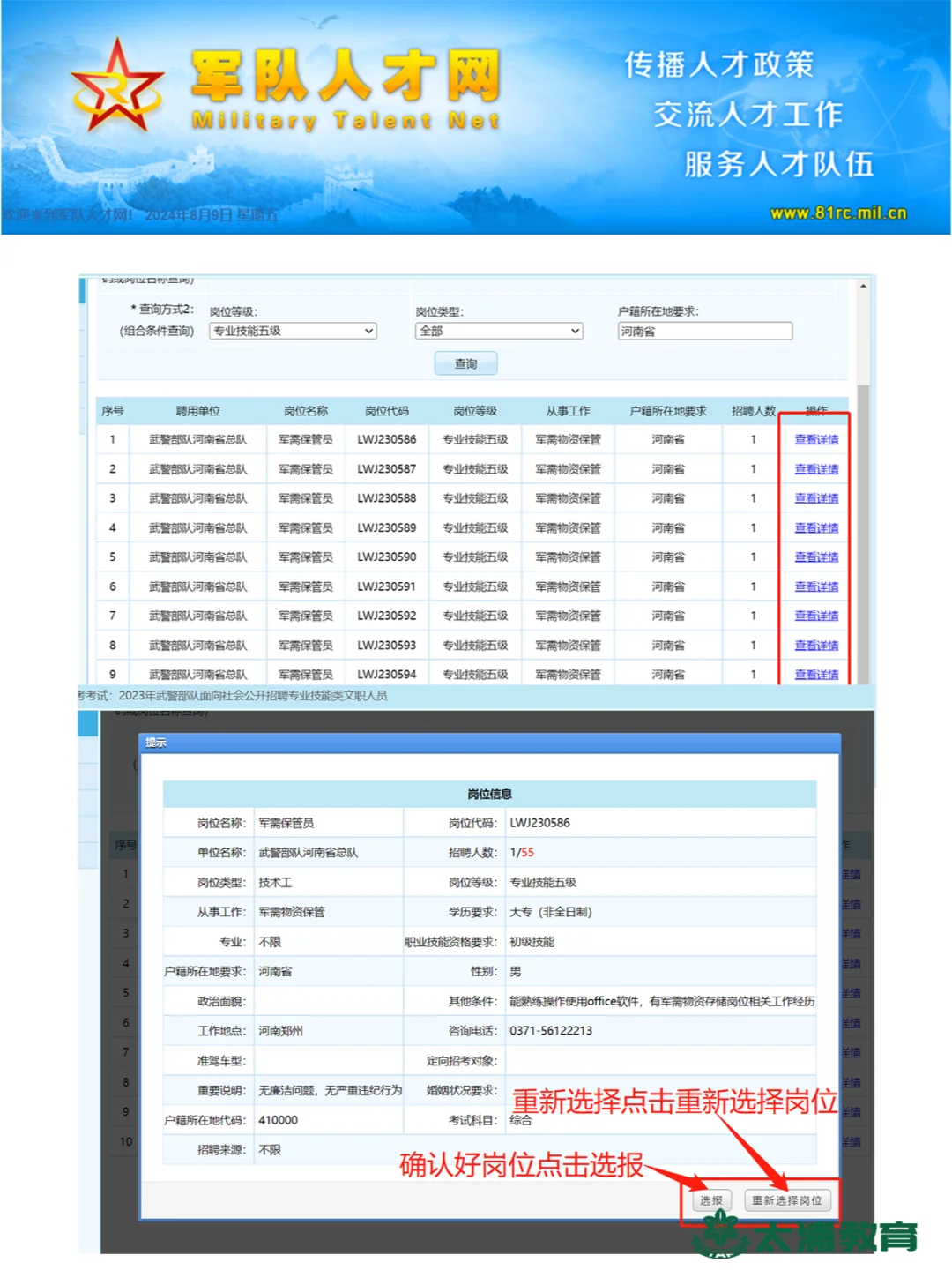Click the scrollbar up arrow

[x=863, y=286]
